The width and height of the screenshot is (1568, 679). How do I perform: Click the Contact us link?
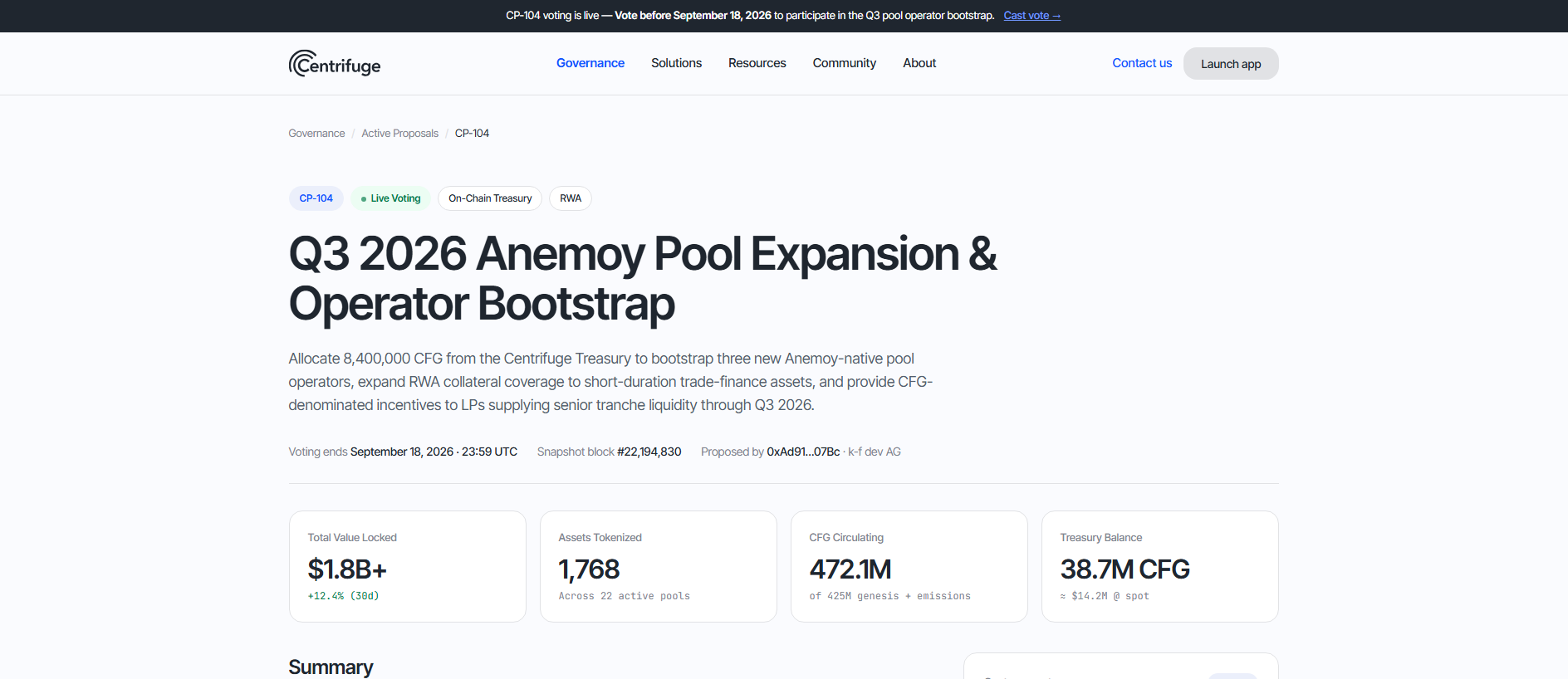[x=1142, y=63]
